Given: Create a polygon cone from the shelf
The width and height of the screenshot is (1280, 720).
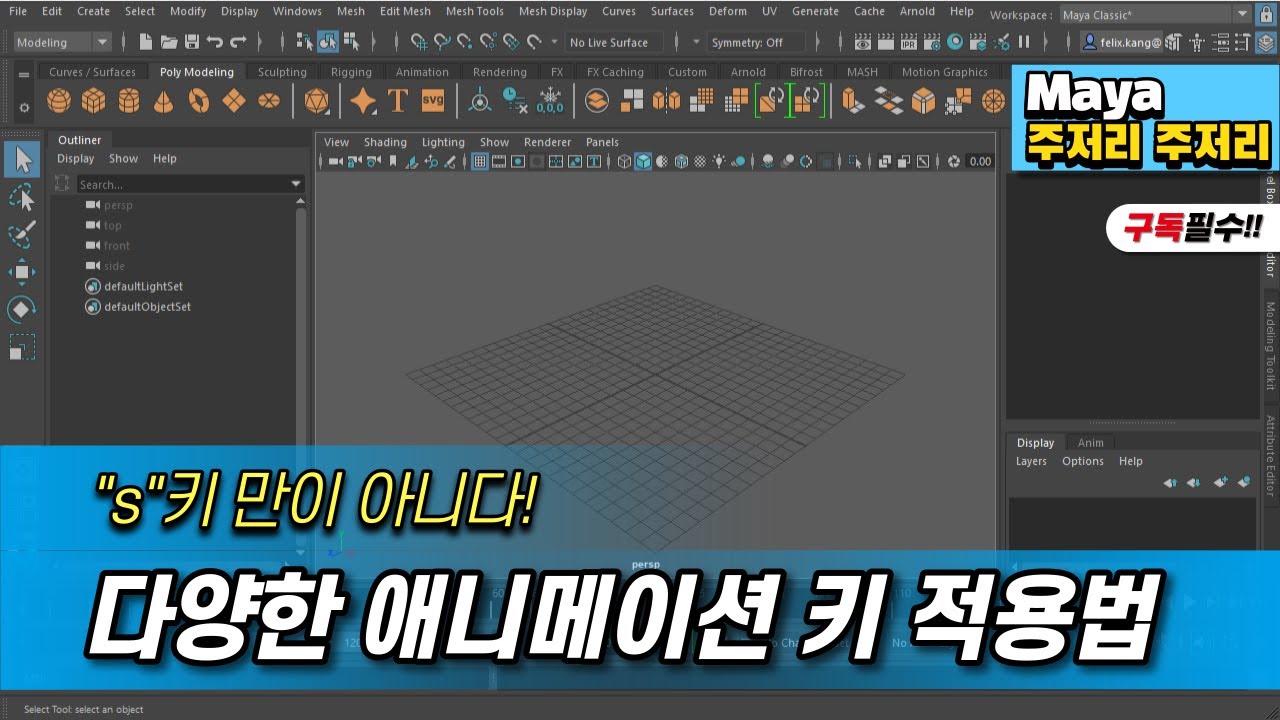Looking at the screenshot, I should click(x=164, y=101).
